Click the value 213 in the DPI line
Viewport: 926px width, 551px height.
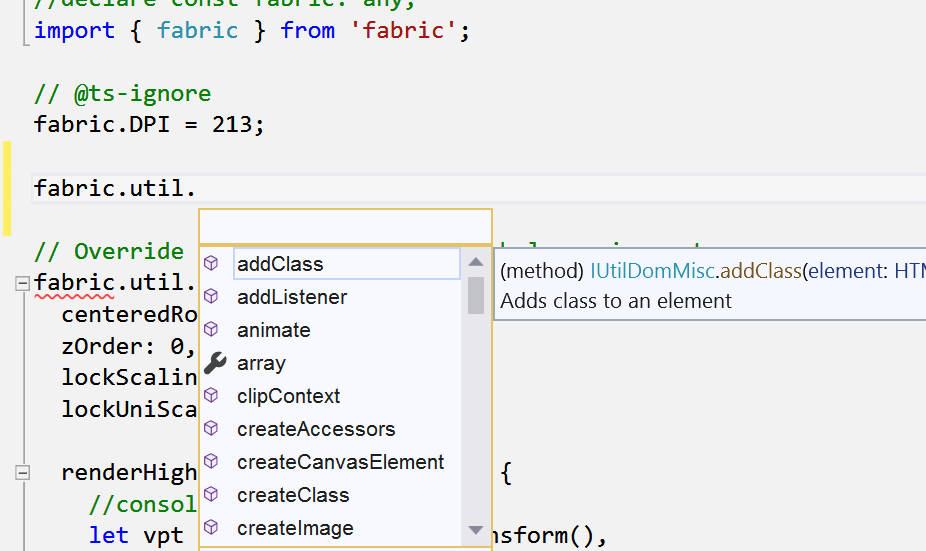(232, 125)
